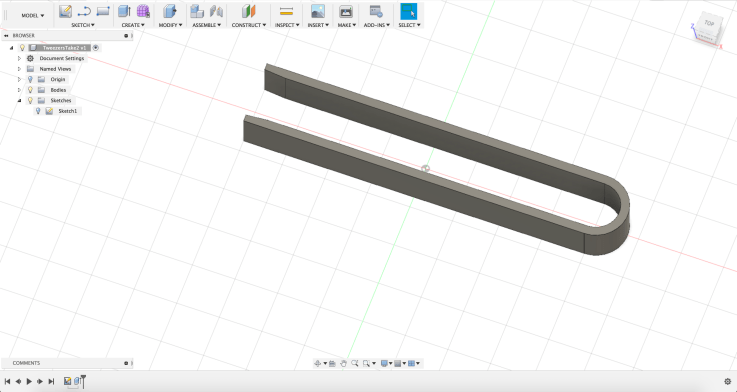737x392 pixels.
Task: Open the Grid and Snaps dropdown arrow
Action: 404,363
